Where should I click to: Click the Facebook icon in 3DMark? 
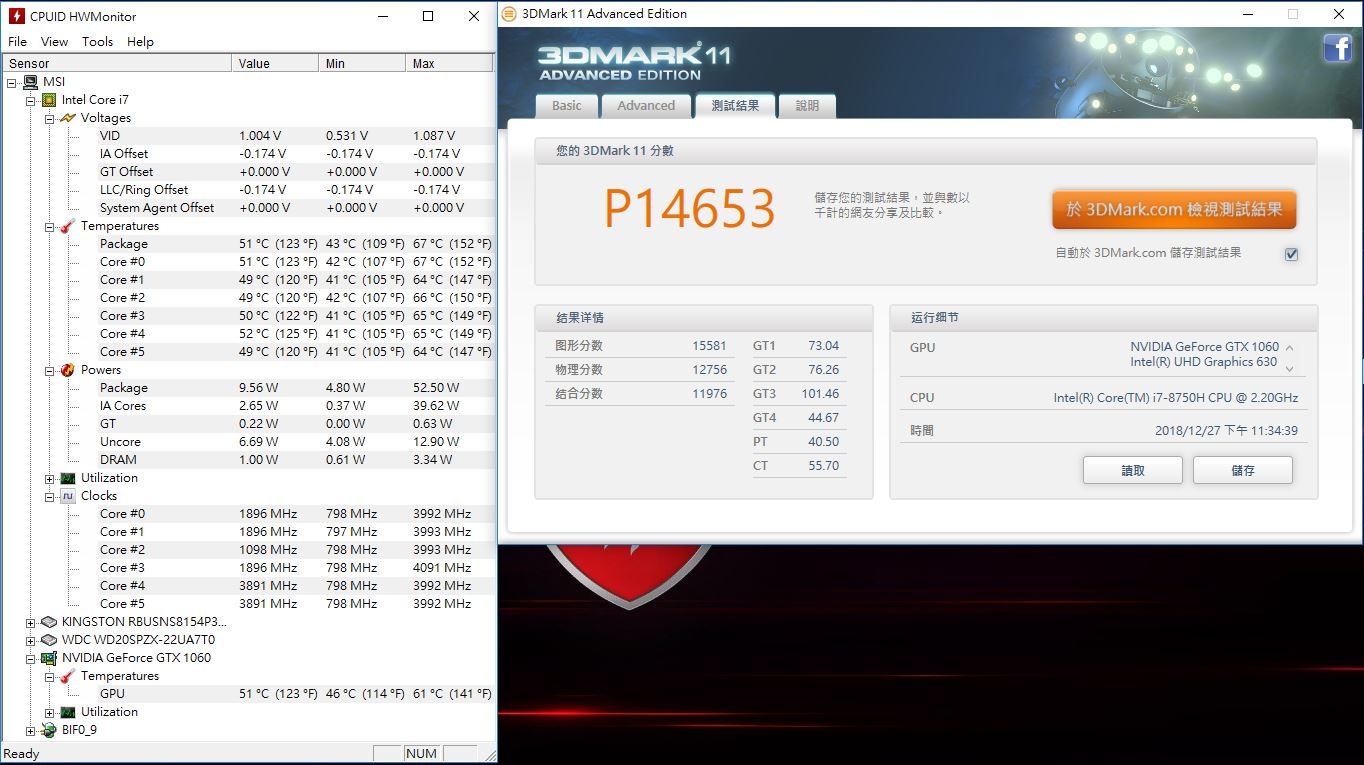point(1337,47)
